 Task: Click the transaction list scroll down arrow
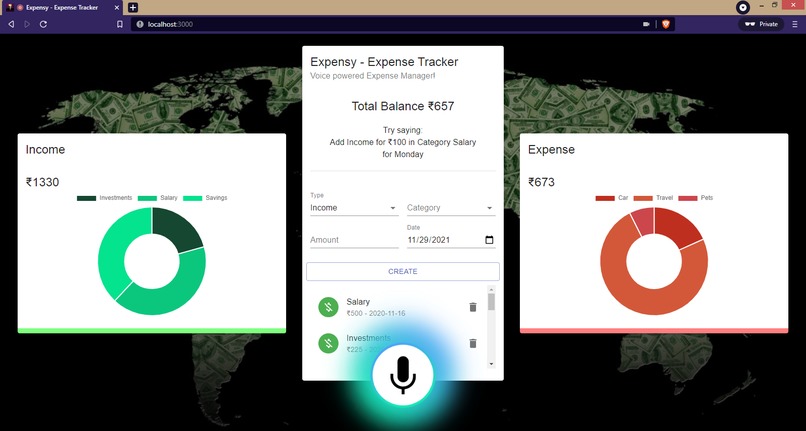[x=491, y=364]
